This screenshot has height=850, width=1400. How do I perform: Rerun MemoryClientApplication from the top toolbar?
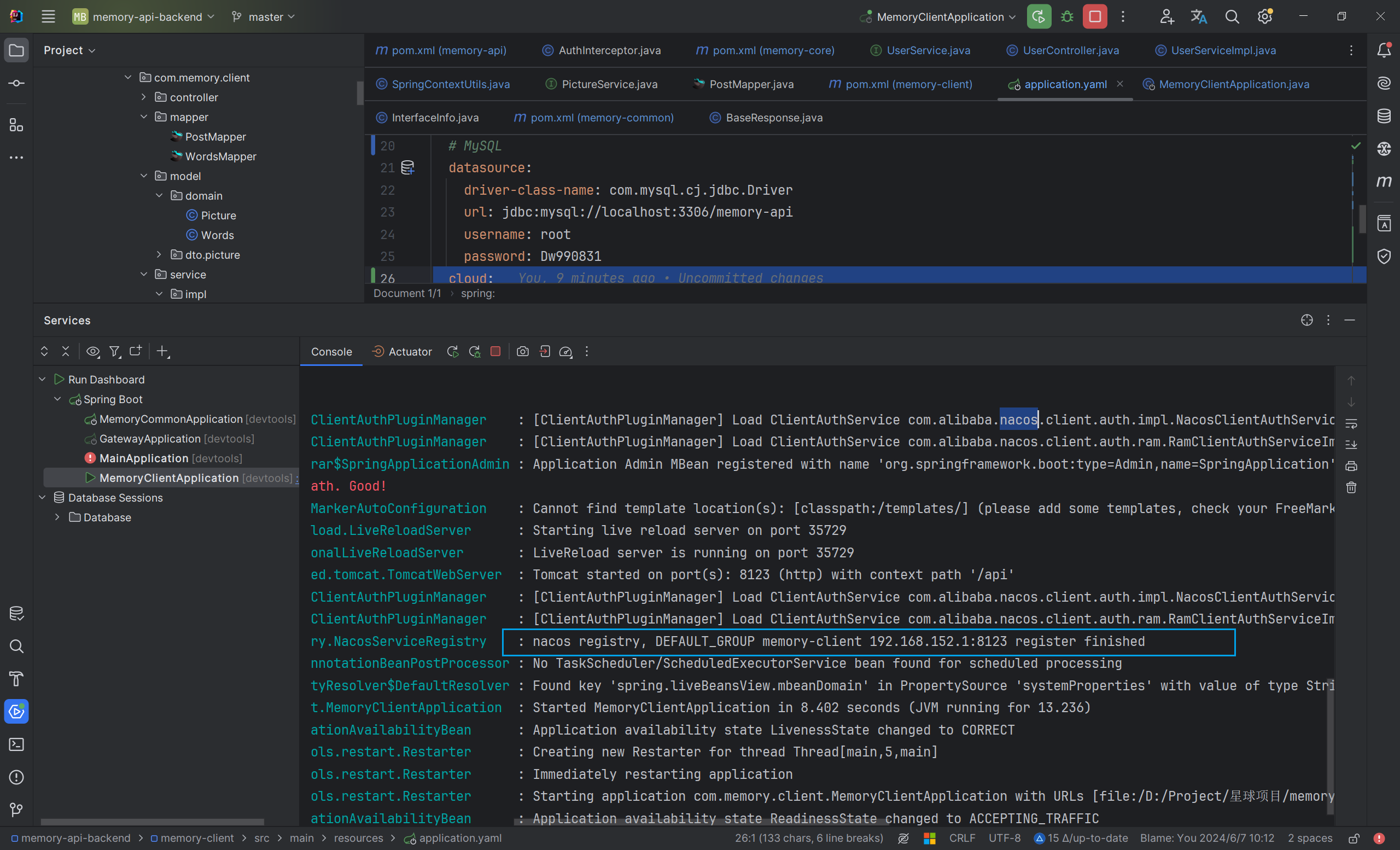click(x=1039, y=16)
